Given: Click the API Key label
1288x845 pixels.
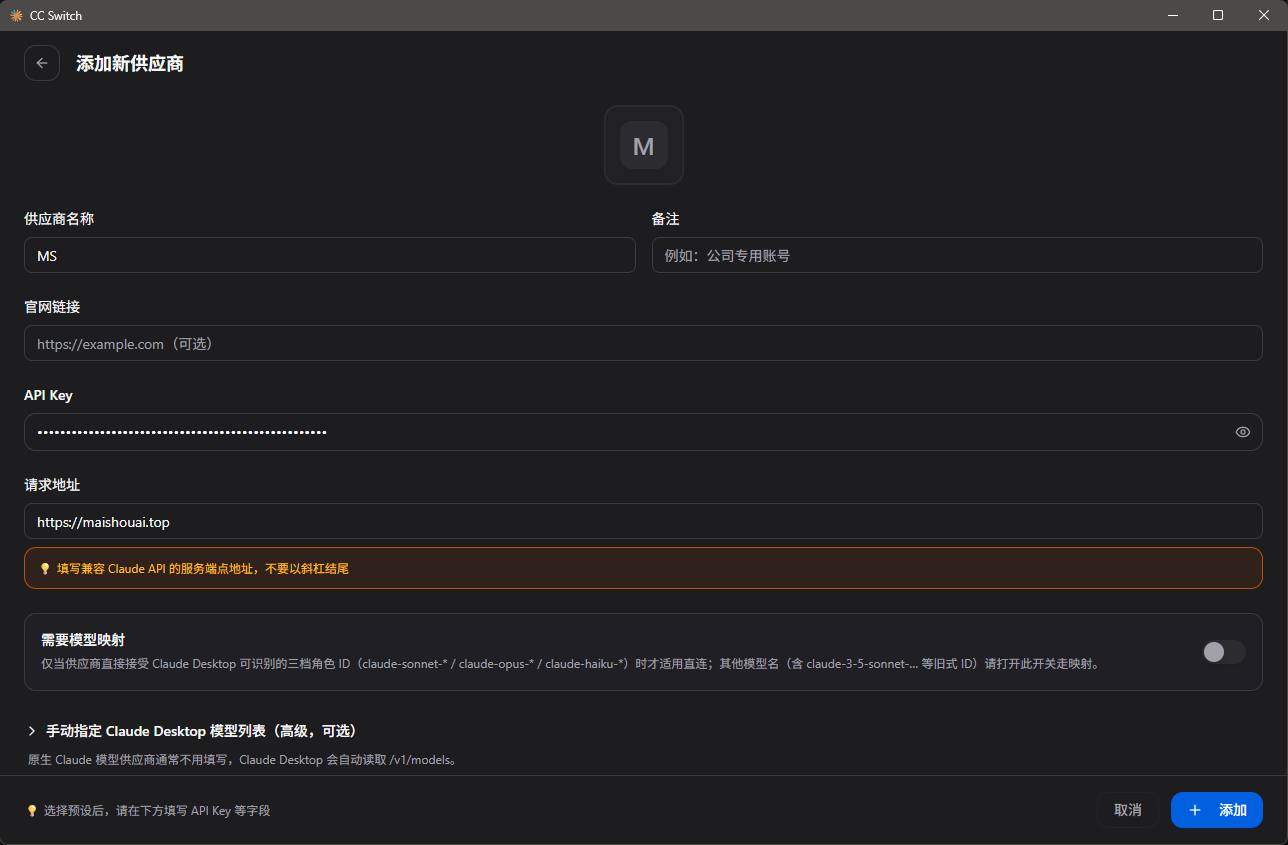Looking at the screenshot, I should [x=48, y=395].
